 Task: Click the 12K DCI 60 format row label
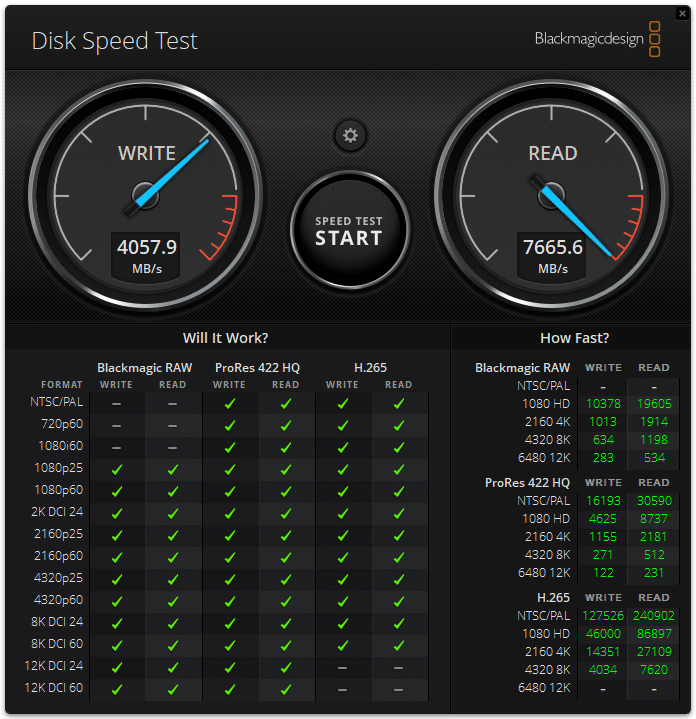click(x=54, y=688)
